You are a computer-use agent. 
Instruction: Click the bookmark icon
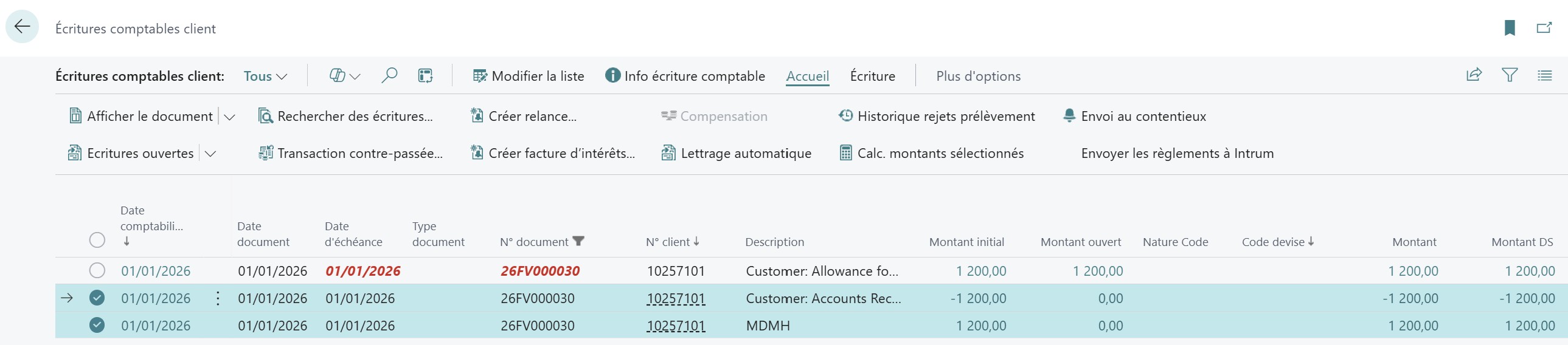1510,28
